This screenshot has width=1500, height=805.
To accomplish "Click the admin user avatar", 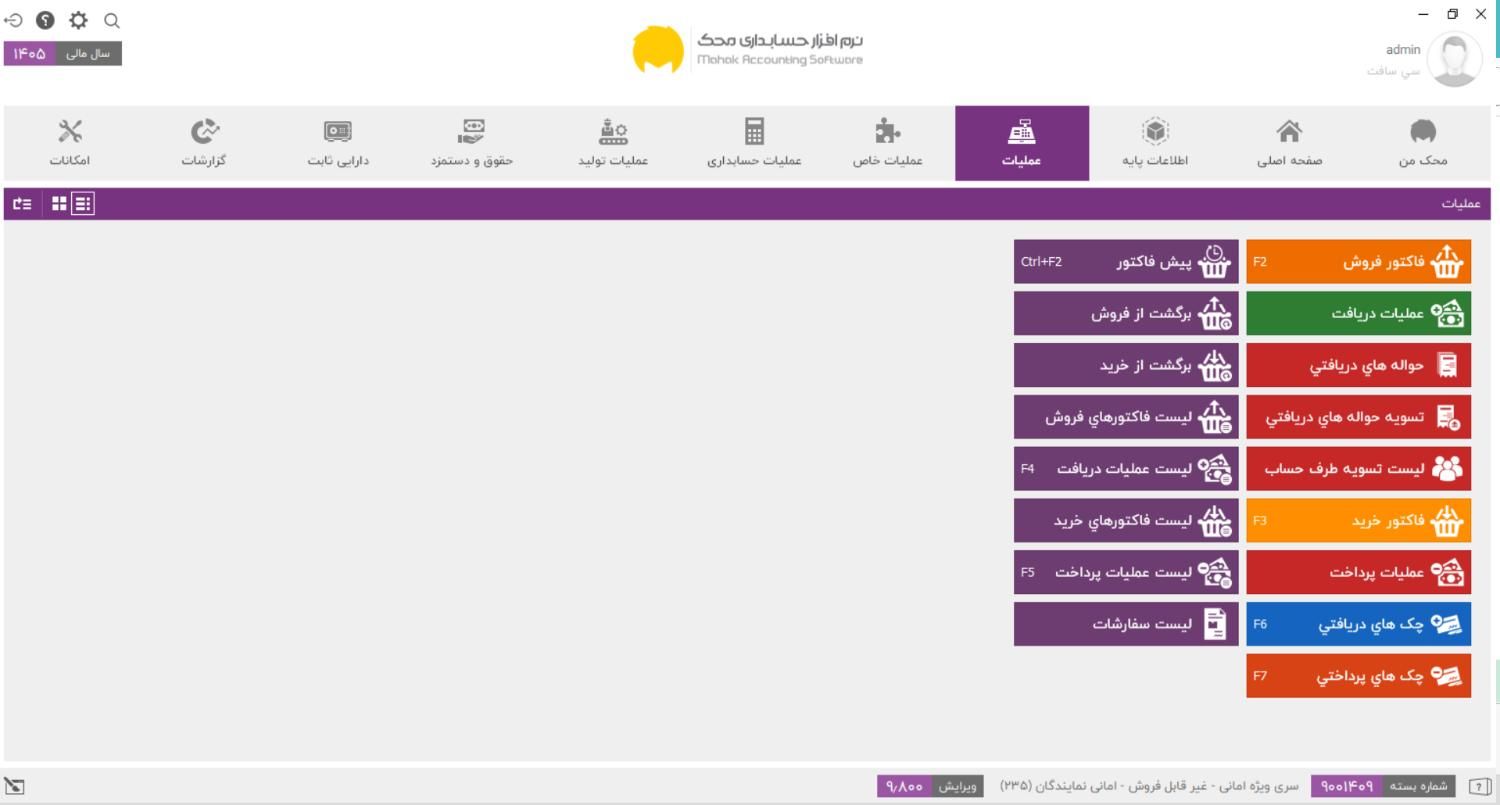I will tap(1454, 60).
